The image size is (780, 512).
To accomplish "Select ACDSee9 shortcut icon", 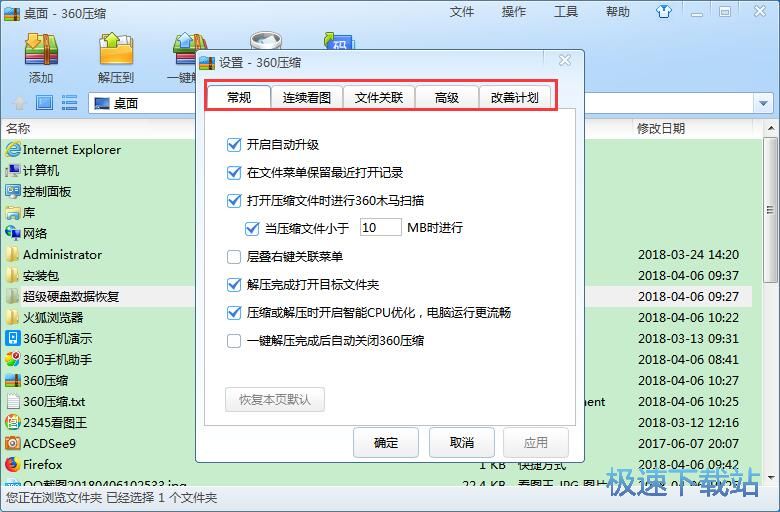I will pos(13,443).
